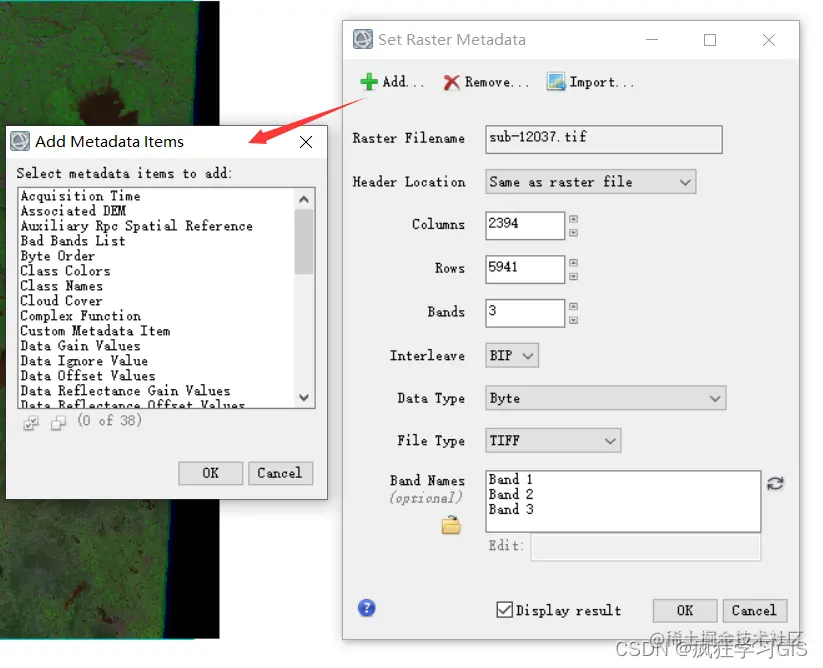Click the Rows input field
The height and width of the screenshot is (668, 823).
coord(525,269)
